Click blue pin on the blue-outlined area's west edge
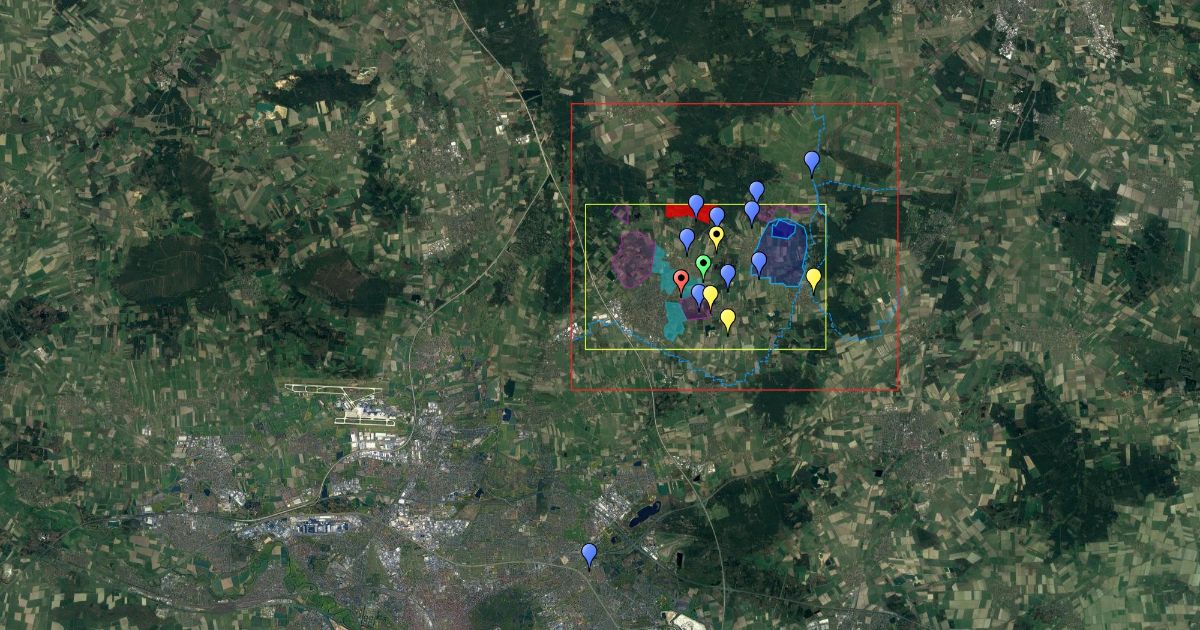 coord(759,263)
